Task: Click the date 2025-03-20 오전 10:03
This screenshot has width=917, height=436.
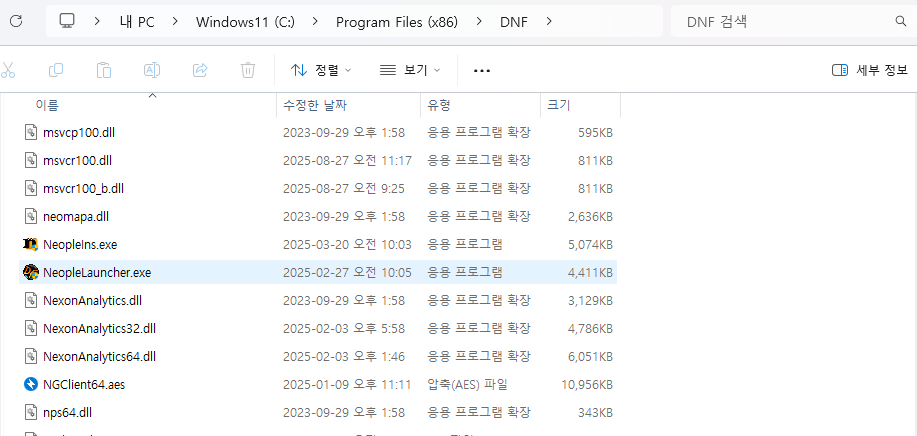Action: [x=347, y=245]
